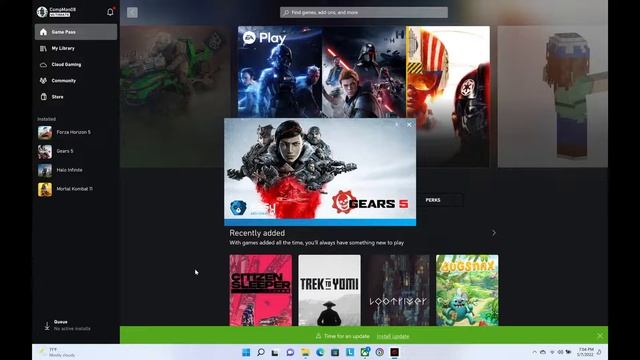
Task: Select the Game Pass home tab
Action: (76, 32)
